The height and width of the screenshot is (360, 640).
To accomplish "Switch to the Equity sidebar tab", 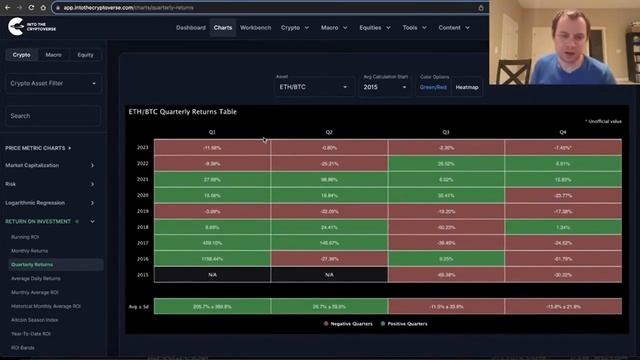I will pyautogui.click(x=85, y=55).
